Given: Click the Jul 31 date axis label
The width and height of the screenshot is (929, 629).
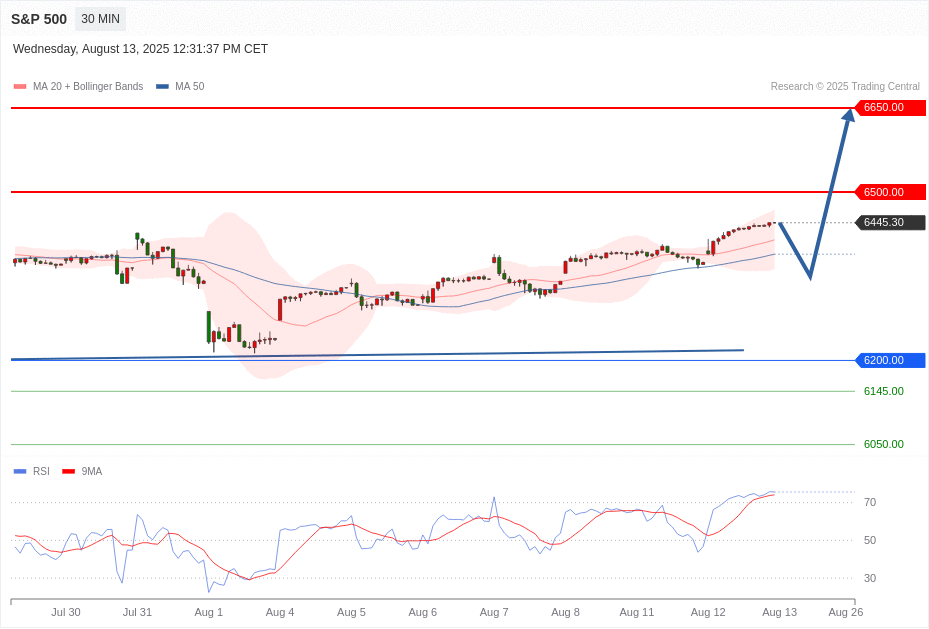Looking at the screenshot, I should 137,612.
